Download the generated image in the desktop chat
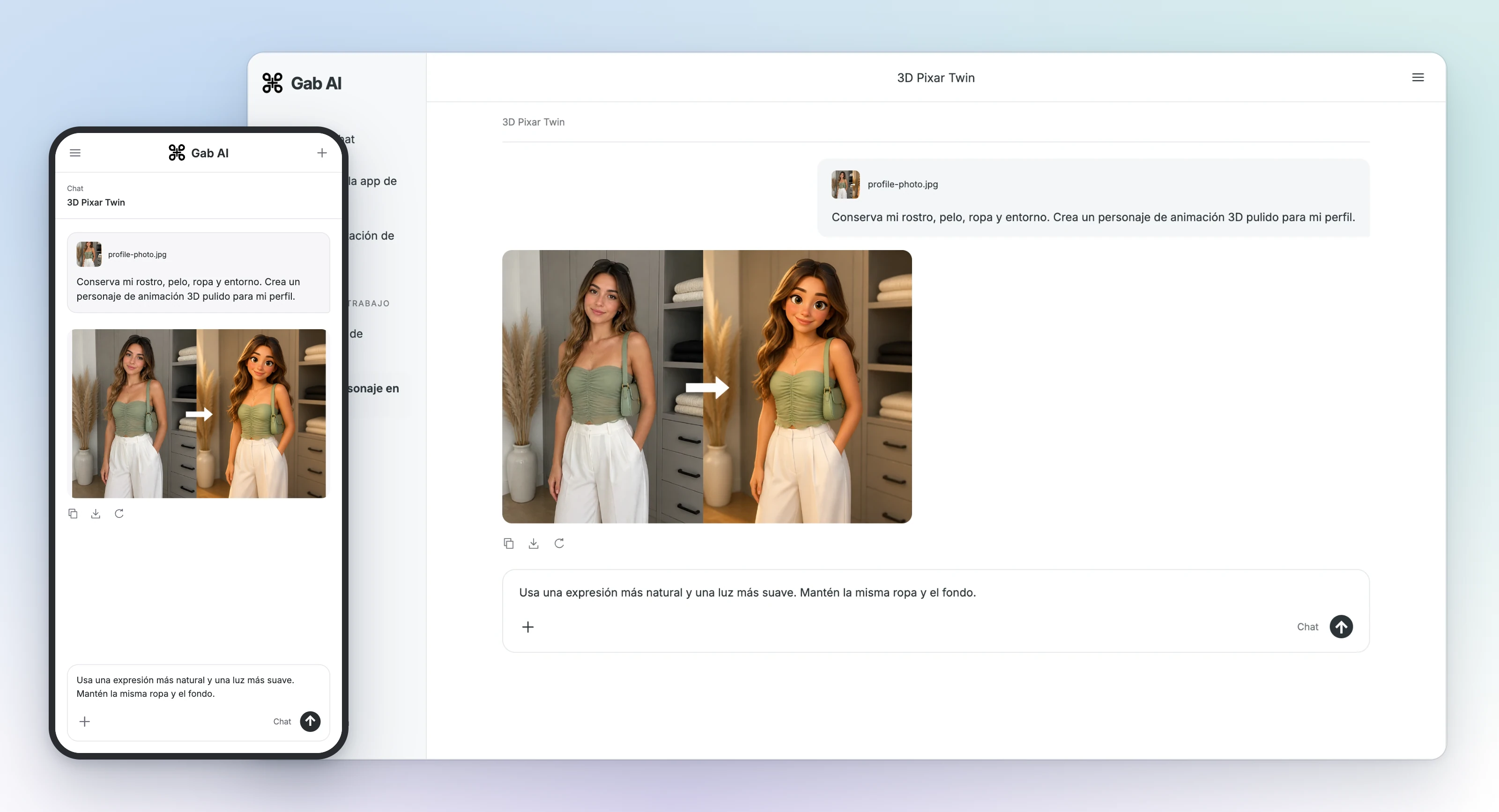The width and height of the screenshot is (1499, 812). coord(534,543)
